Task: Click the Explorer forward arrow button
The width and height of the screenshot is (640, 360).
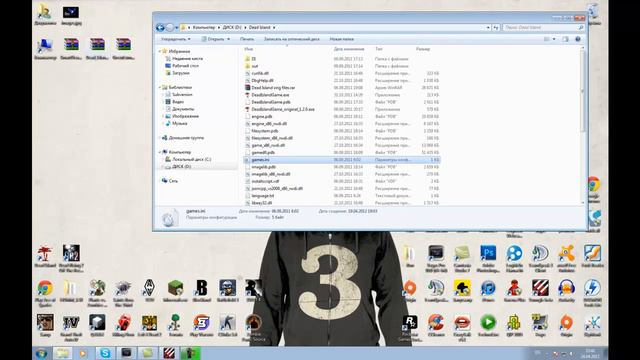Action: click(170, 27)
